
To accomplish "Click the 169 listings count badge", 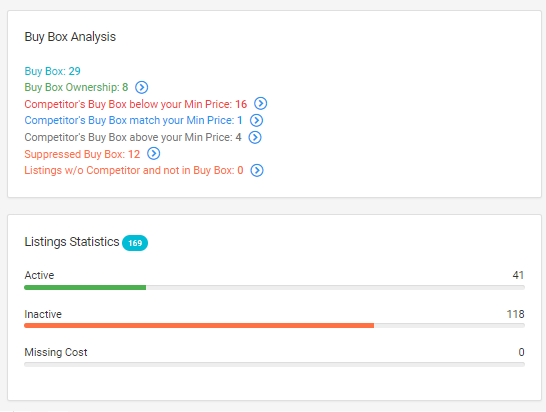I will tap(135, 243).
